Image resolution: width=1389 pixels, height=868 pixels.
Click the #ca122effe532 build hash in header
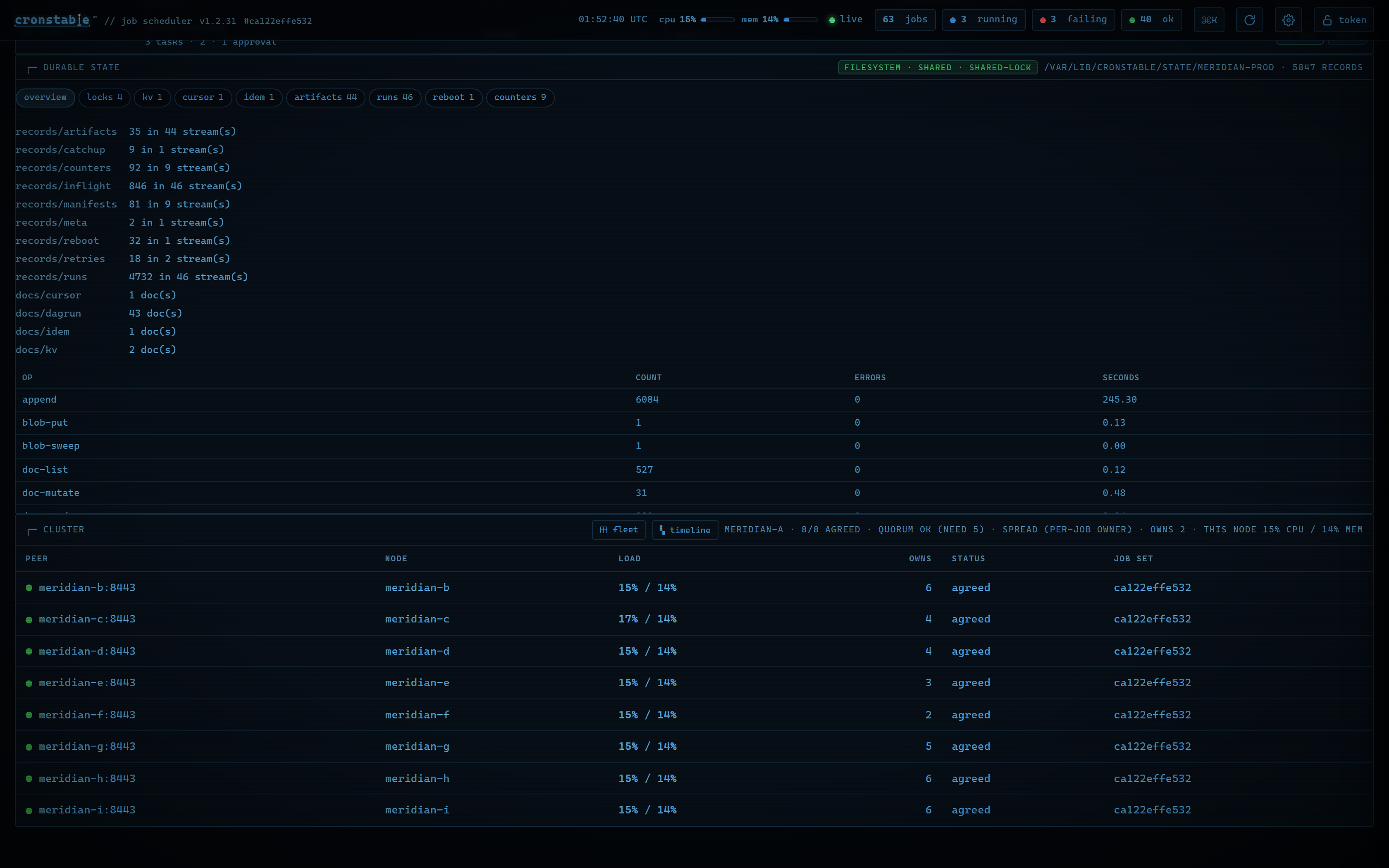pos(278,21)
